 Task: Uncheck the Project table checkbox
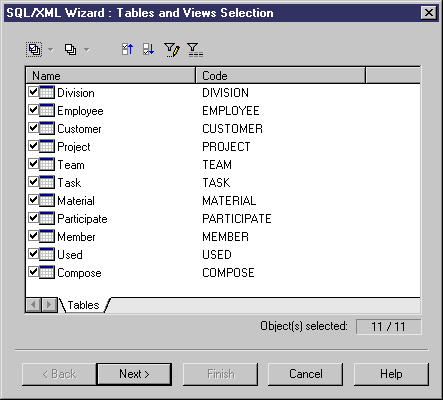(x=33, y=146)
